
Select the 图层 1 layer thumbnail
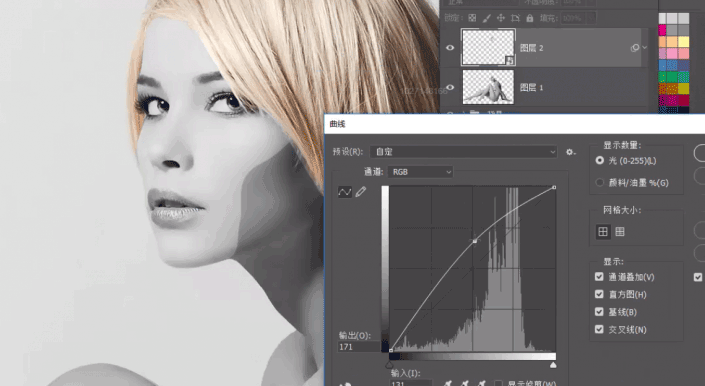coord(488,87)
